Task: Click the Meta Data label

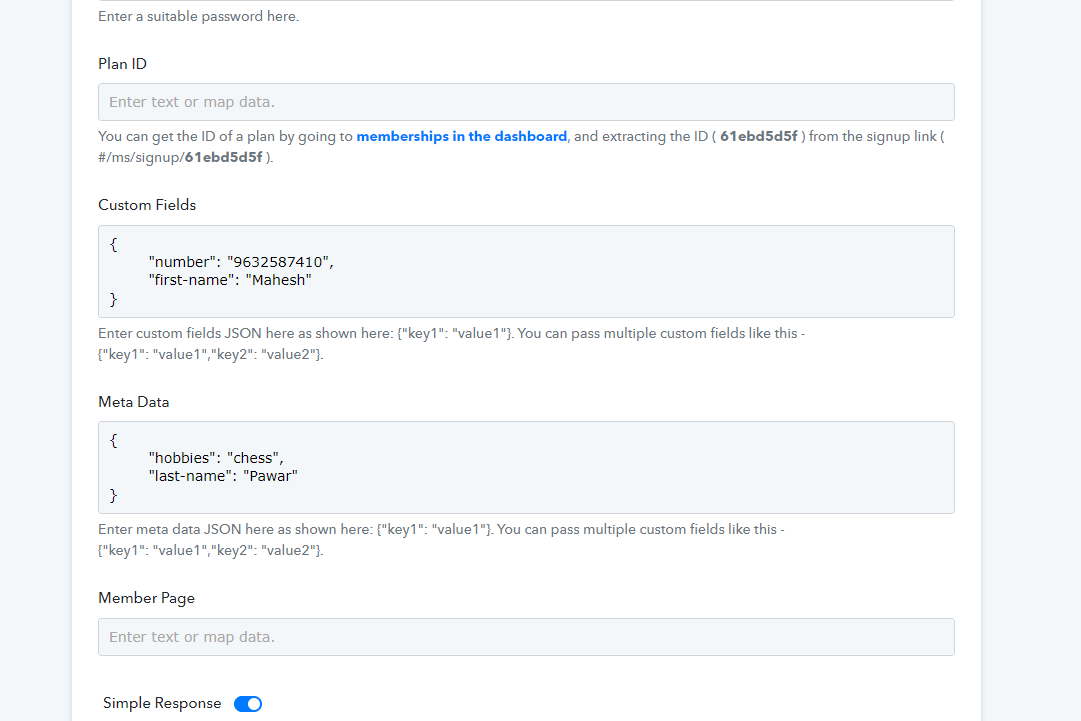Action: point(134,402)
